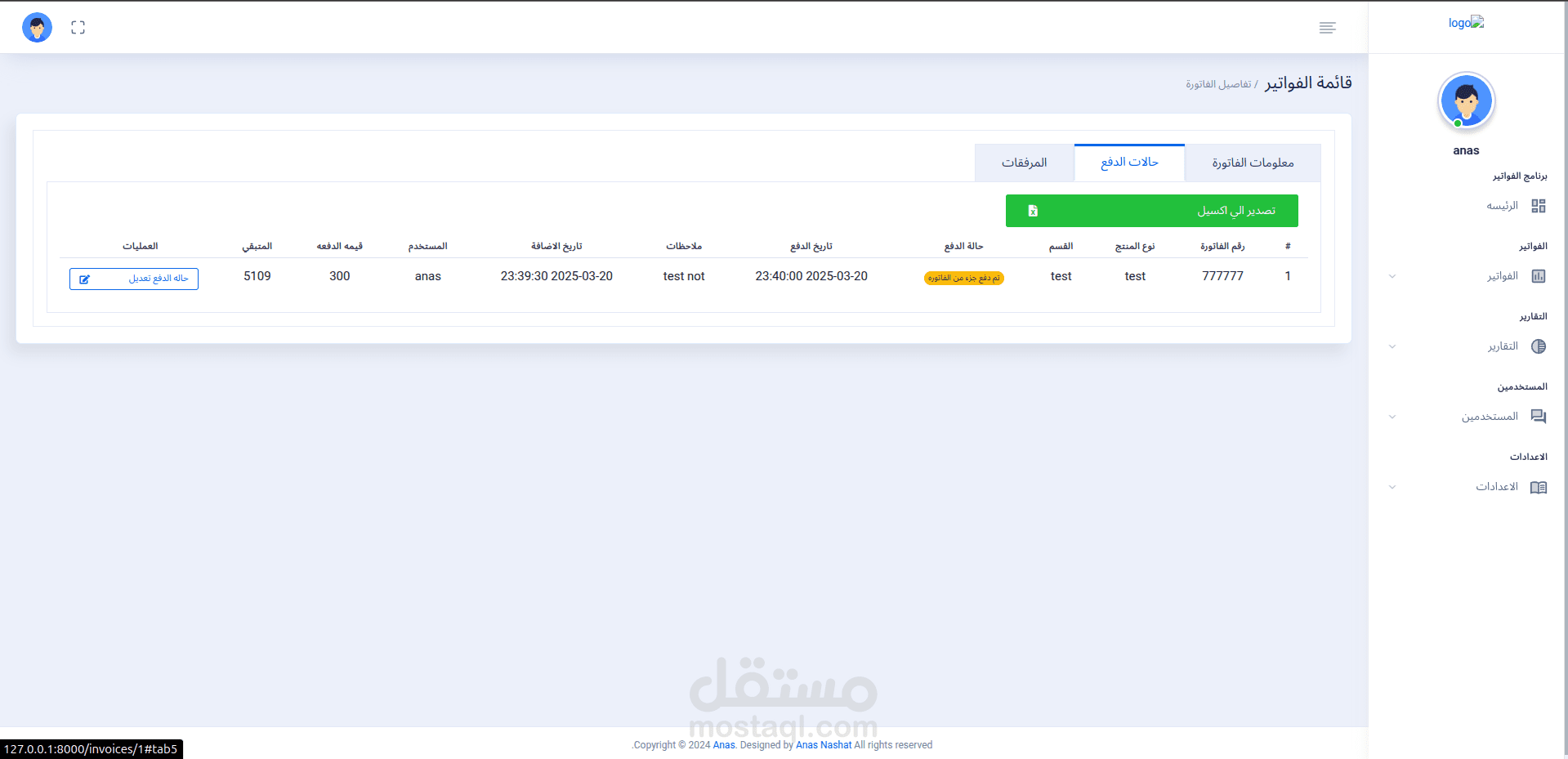Click the pie chart icon next to التقارير
Screen dimensions: 1568x759
pos(1539,346)
